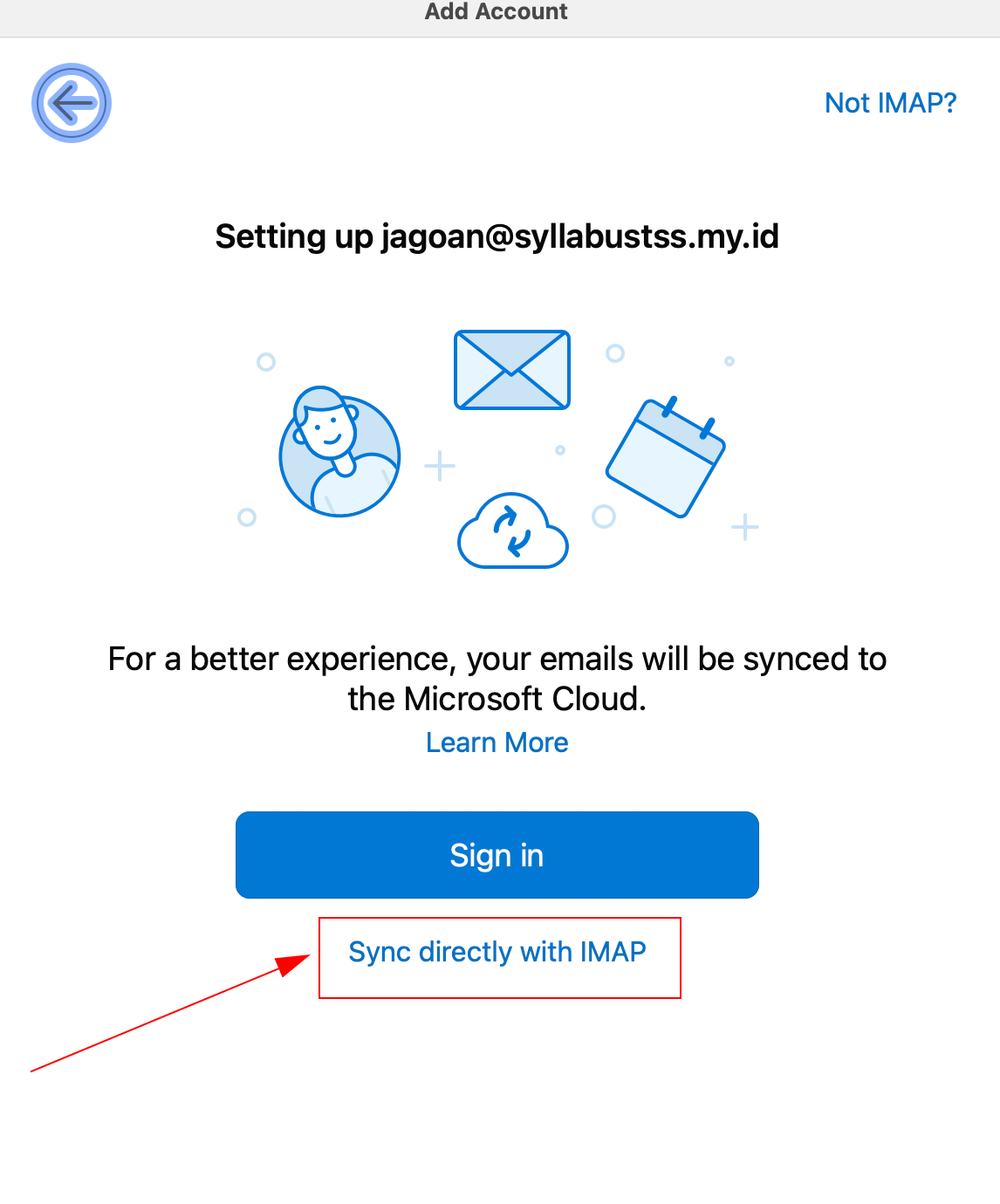The image size is (1000, 1204).
Task: Click the cloud sync arrows illustration
Action: point(513,530)
